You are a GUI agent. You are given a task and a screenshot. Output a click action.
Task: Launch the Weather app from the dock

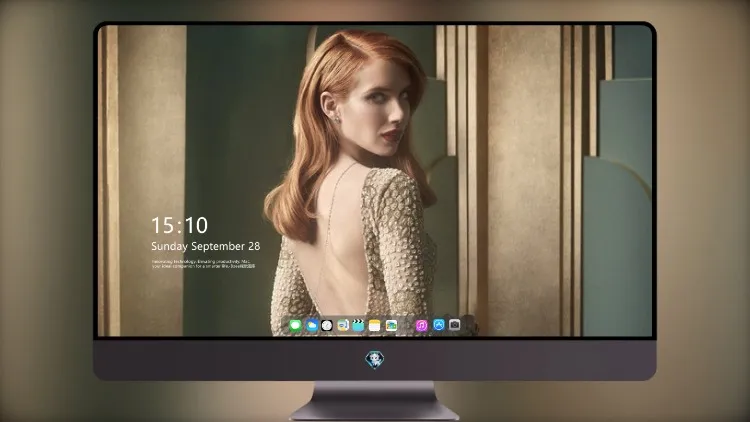(311, 326)
